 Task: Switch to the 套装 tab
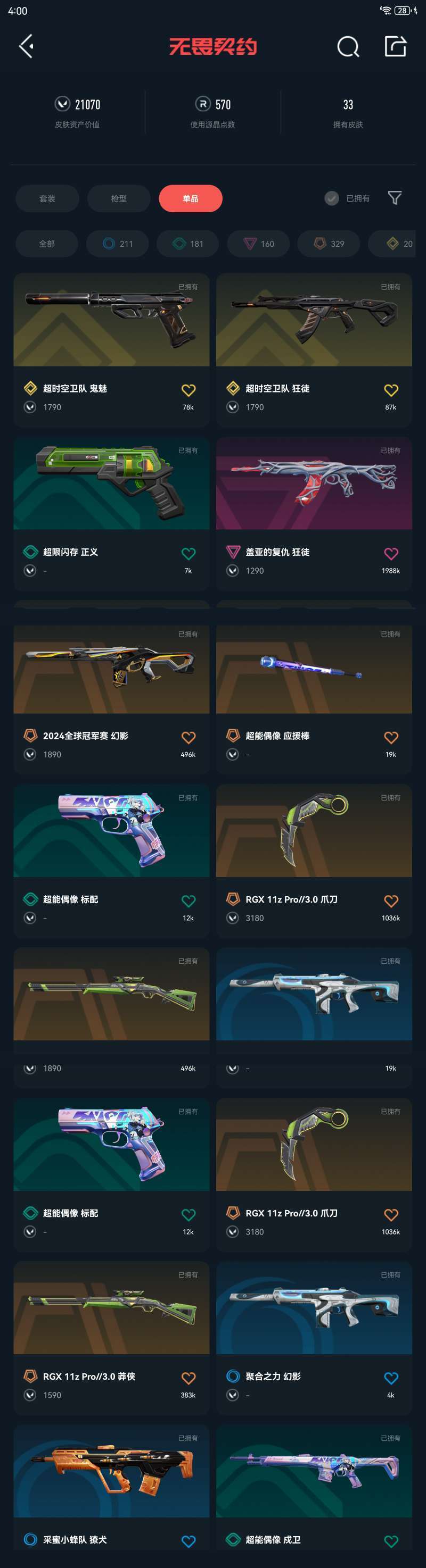click(47, 198)
